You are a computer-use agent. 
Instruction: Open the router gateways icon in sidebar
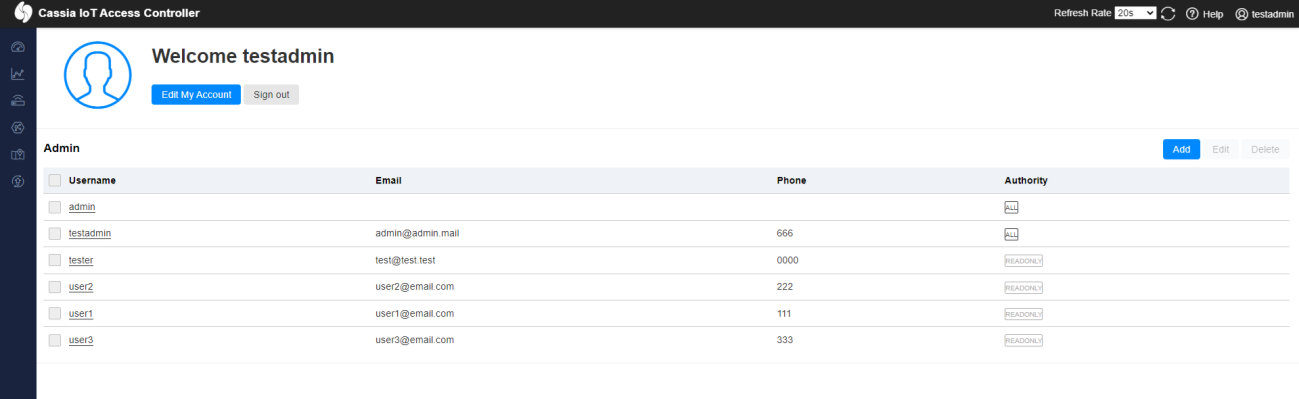(17, 101)
